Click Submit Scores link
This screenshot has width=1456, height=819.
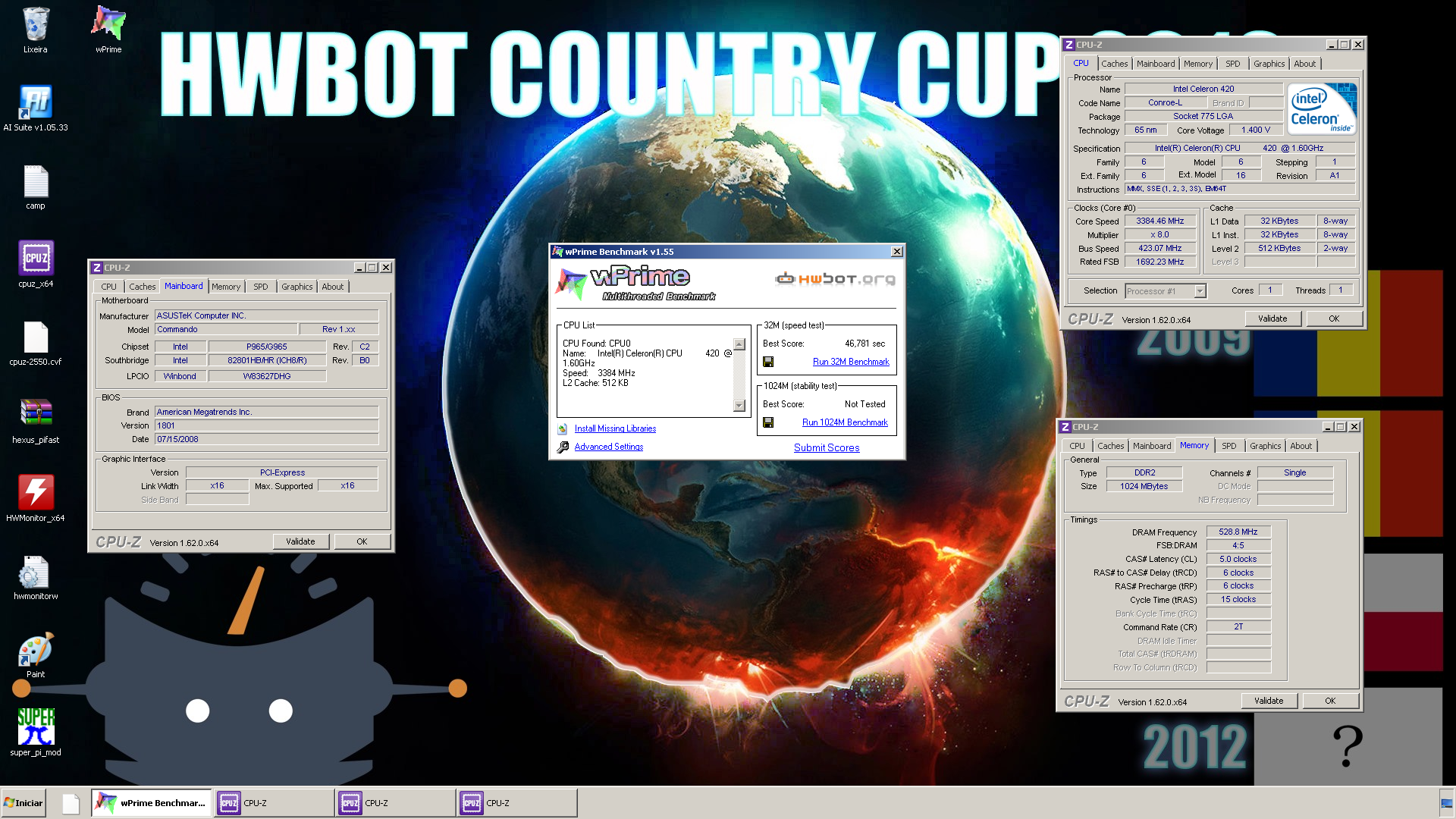(x=827, y=447)
